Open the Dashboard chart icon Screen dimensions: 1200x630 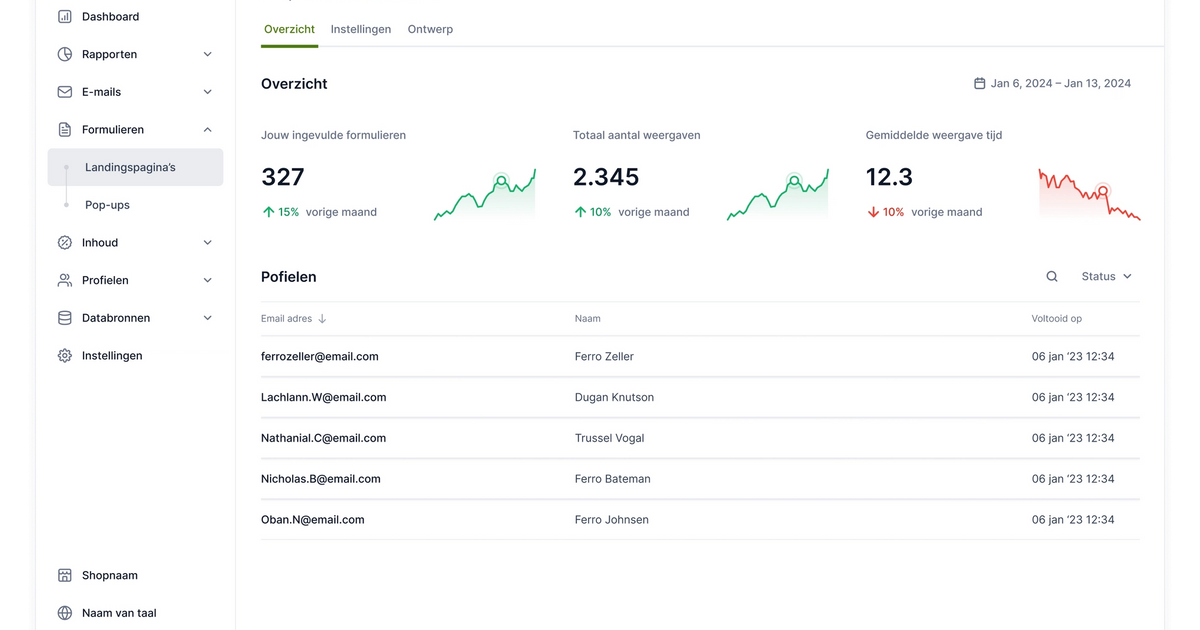(x=65, y=17)
